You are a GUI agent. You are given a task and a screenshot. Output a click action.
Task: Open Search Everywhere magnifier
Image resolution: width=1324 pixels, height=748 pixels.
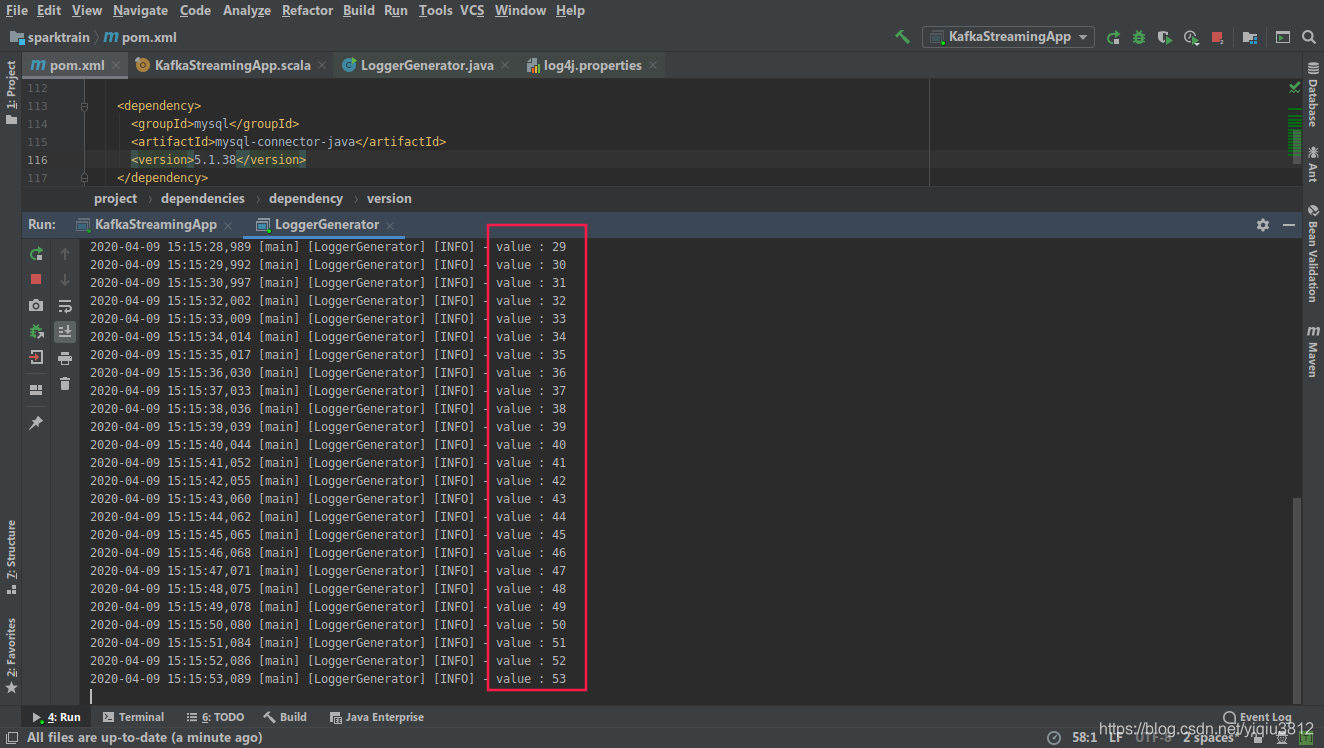tap(1309, 37)
